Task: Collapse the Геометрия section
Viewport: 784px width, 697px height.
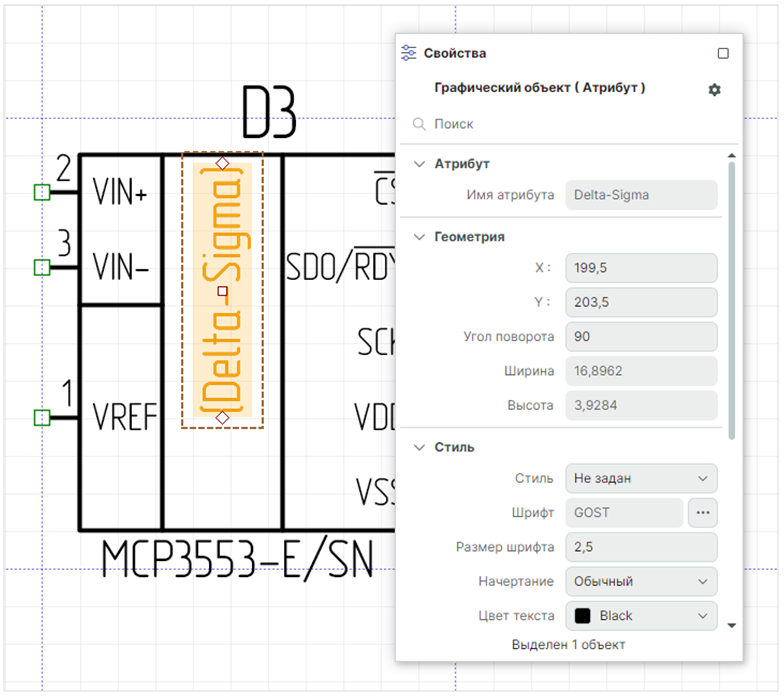Action: (x=419, y=237)
